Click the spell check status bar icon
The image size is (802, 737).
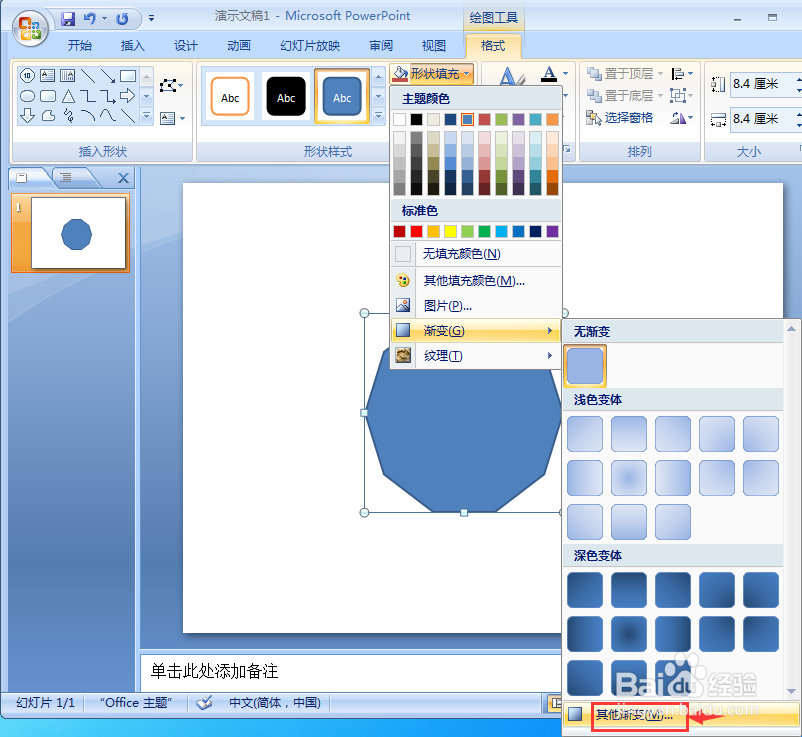tap(204, 703)
